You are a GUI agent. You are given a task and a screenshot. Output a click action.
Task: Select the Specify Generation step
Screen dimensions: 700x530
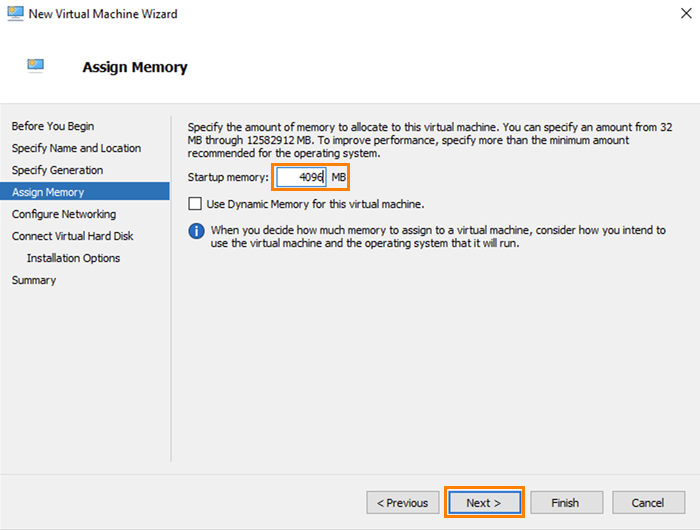point(57,170)
